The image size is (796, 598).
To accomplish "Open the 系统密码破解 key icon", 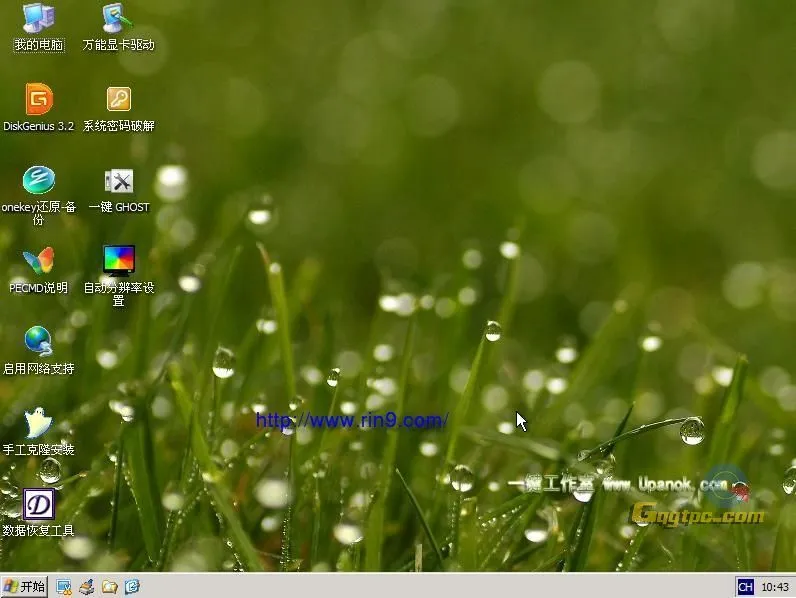I will [118, 100].
